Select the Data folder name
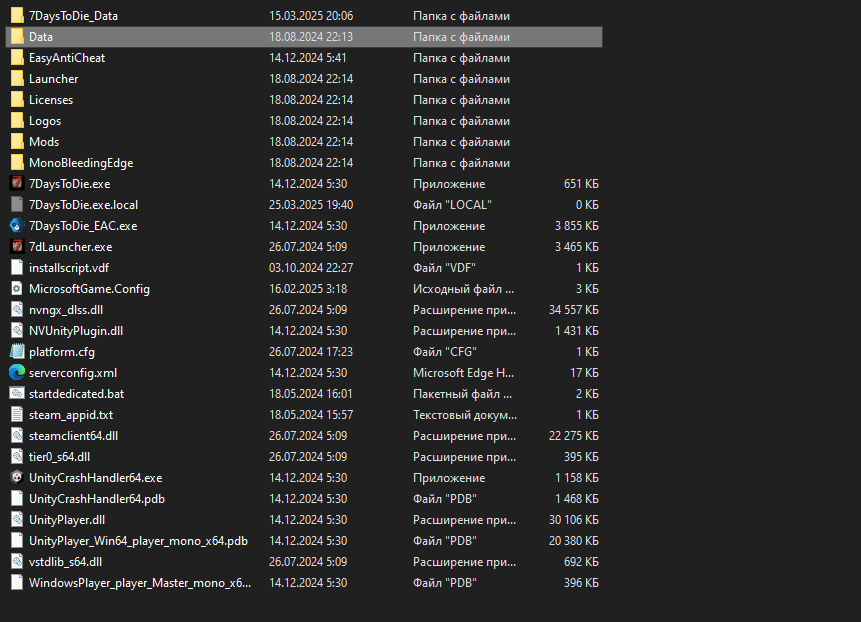Image resolution: width=861 pixels, height=622 pixels. [41, 37]
